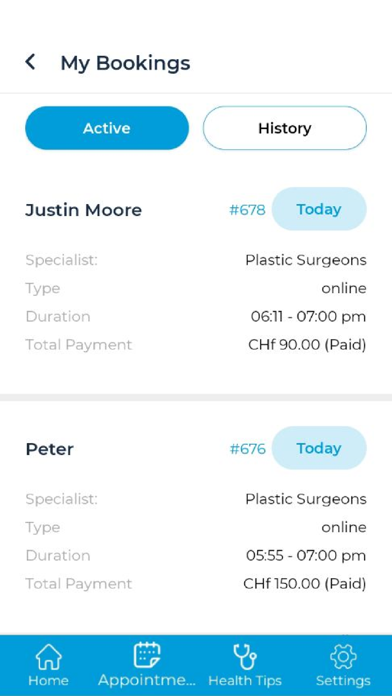The width and height of the screenshot is (392, 696).
Task: Tap the Today badge for Peter
Action: click(x=319, y=448)
